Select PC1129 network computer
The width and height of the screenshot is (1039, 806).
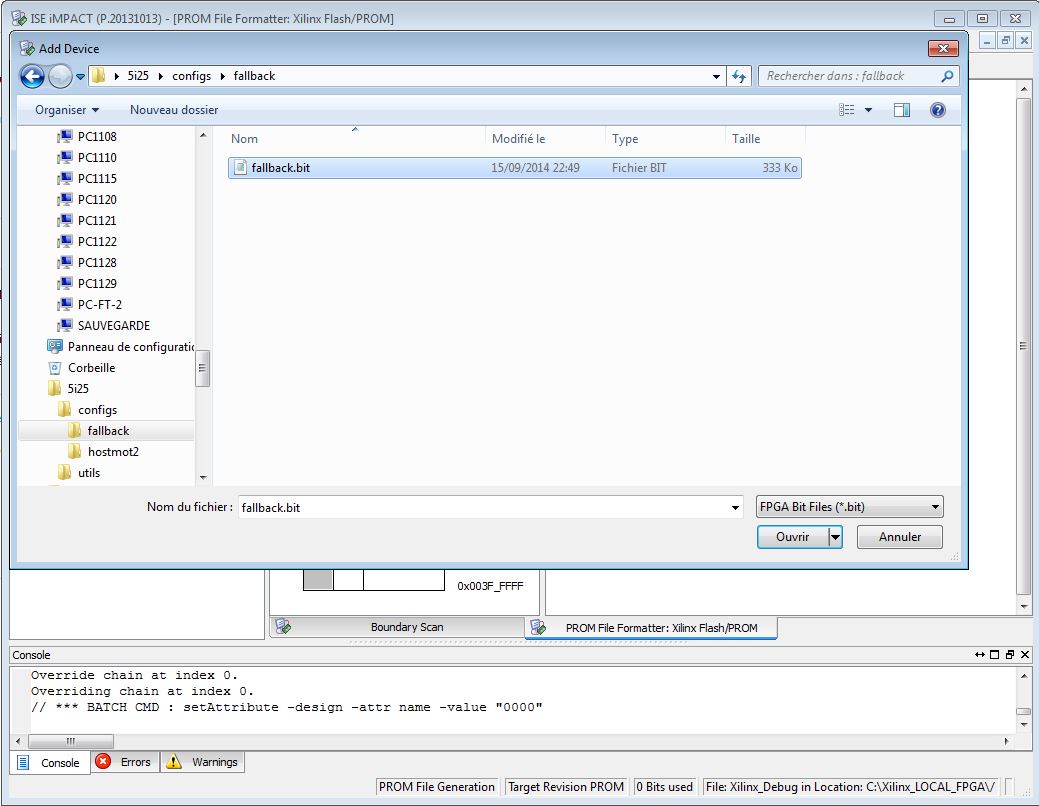96,284
